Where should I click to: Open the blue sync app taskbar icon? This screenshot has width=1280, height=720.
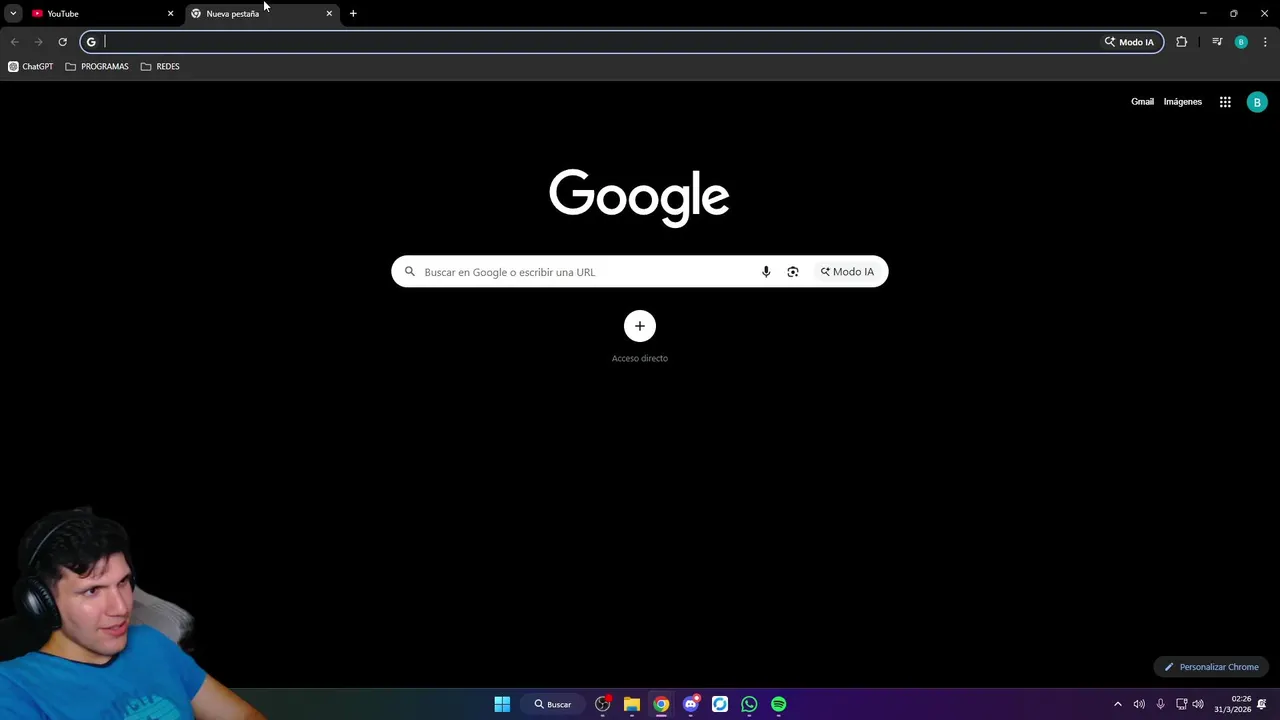pyautogui.click(x=720, y=704)
